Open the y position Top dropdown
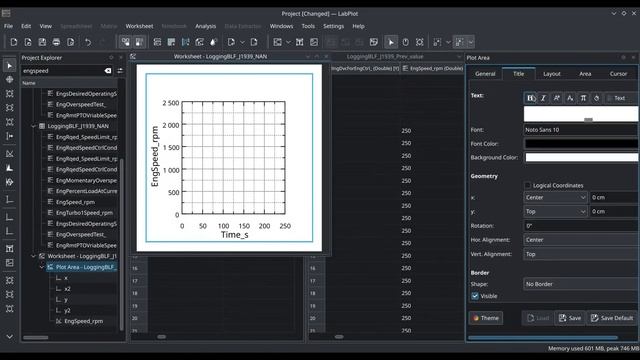640x360 pixels. point(555,211)
